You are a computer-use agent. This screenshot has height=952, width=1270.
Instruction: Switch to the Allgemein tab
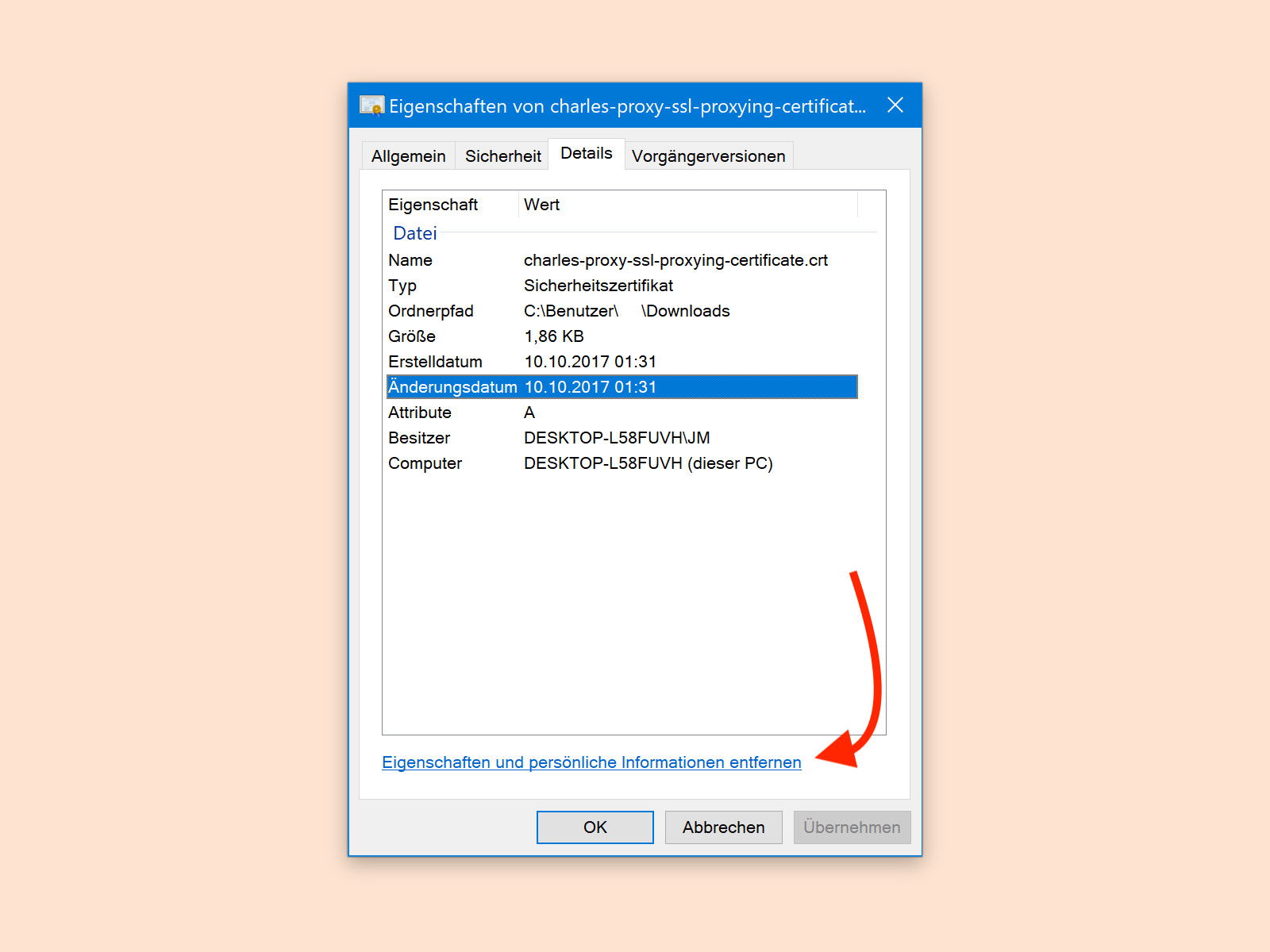pyautogui.click(x=408, y=156)
